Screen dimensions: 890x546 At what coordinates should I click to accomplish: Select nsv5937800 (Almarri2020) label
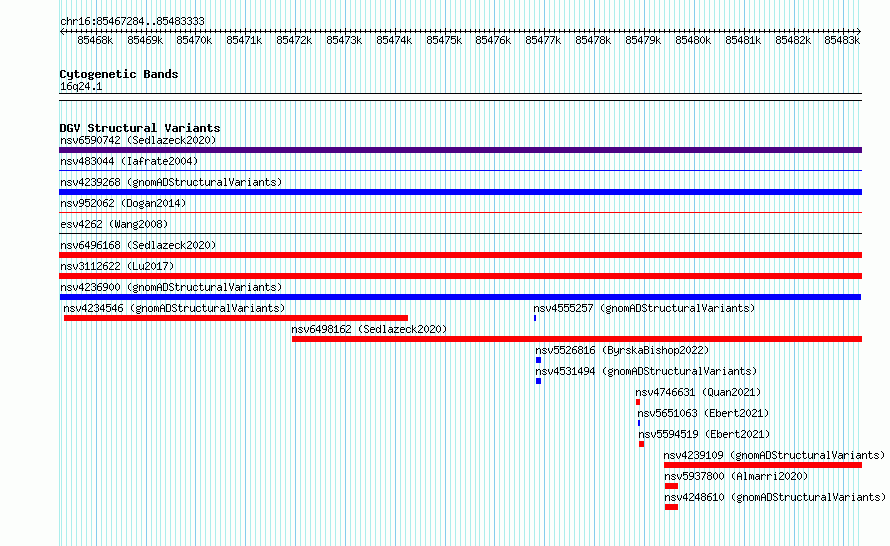[736, 476]
